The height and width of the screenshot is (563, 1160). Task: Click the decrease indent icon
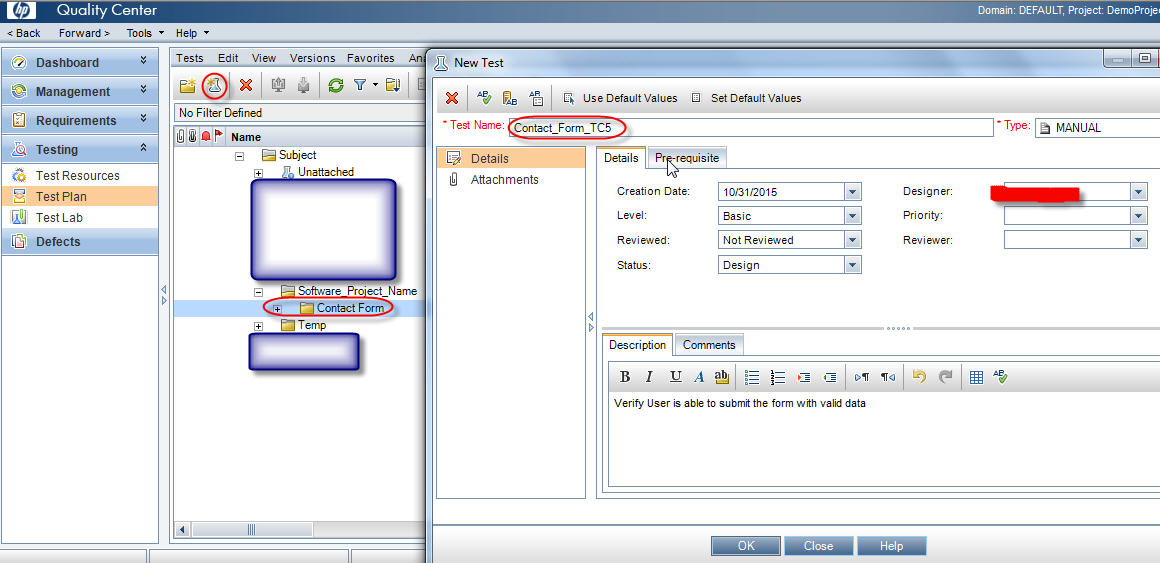pos(829,377)
